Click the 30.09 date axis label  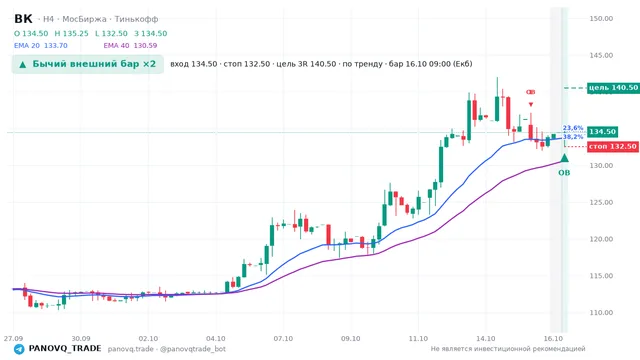(81, 339)
